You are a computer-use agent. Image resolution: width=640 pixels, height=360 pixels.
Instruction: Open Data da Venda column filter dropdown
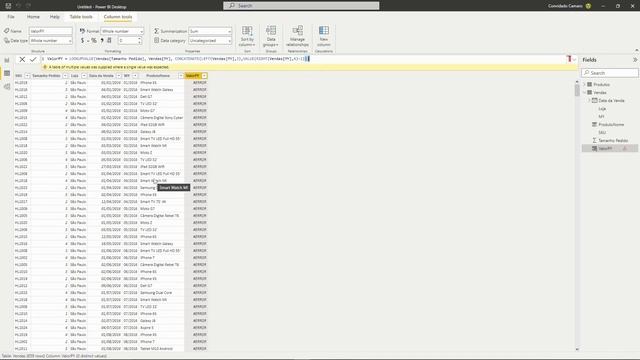pos(119,76)
